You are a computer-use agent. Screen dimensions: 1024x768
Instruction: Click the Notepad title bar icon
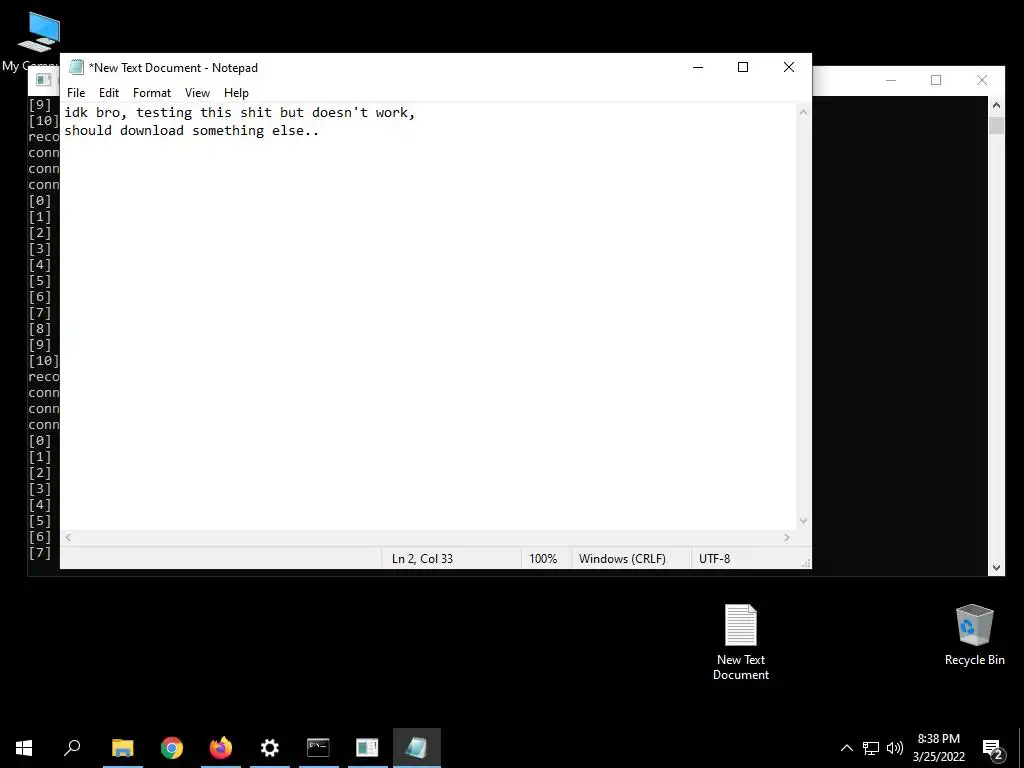click(76, 67)
